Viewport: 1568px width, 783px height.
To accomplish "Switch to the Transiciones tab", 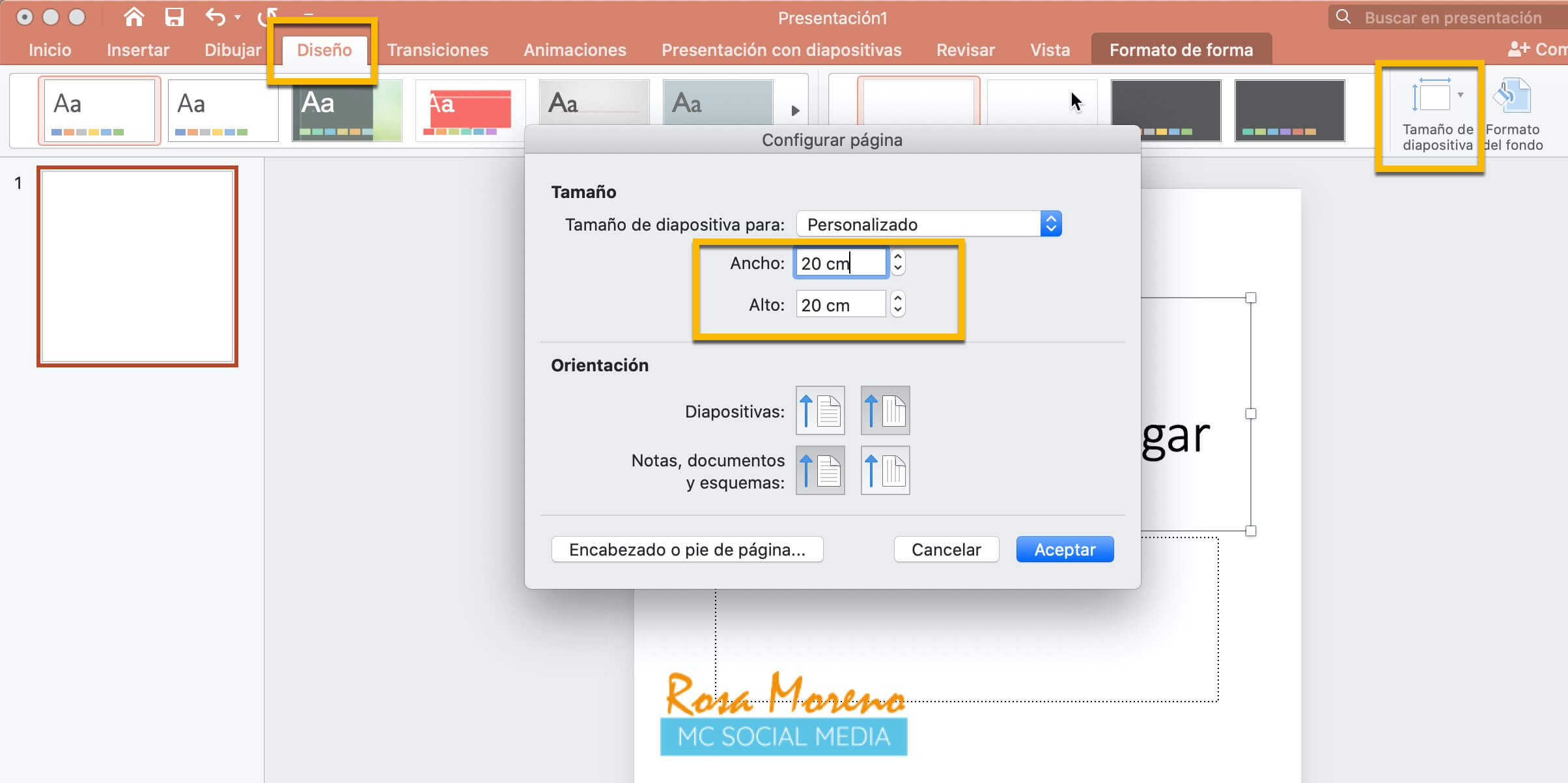I will click(x=438, y=50).
